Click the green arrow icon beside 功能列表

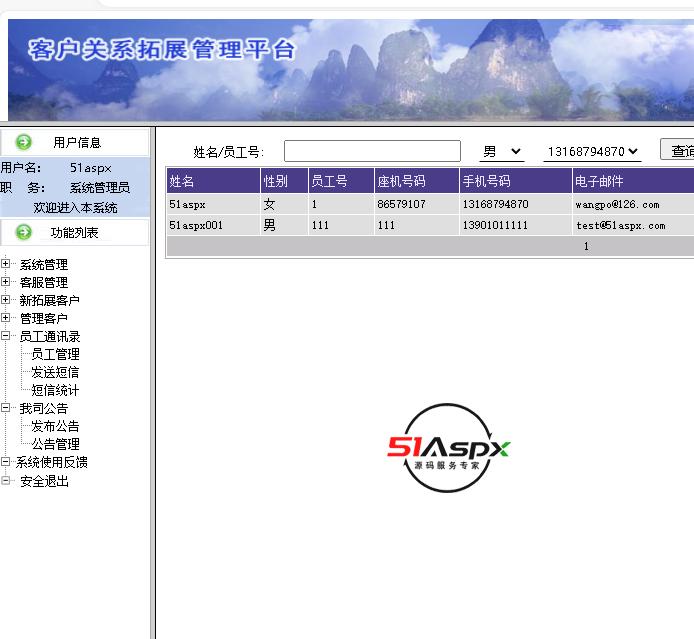click(23, 232)
